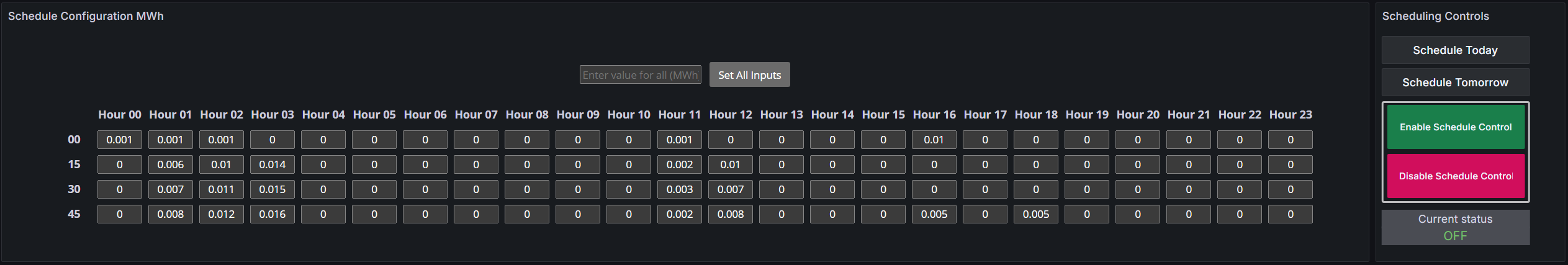Viewport: 1568px width, 265px height.
Task: Click the 'Hour 06' column header
Action: 425,115
